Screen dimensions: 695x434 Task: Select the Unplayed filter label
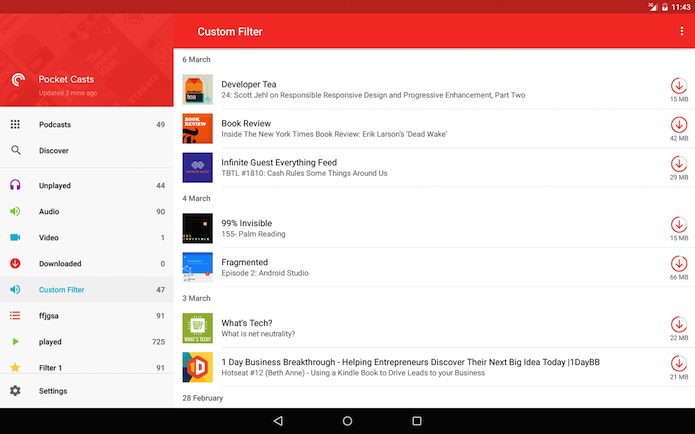pyautogui.click(x=55, y=185)
